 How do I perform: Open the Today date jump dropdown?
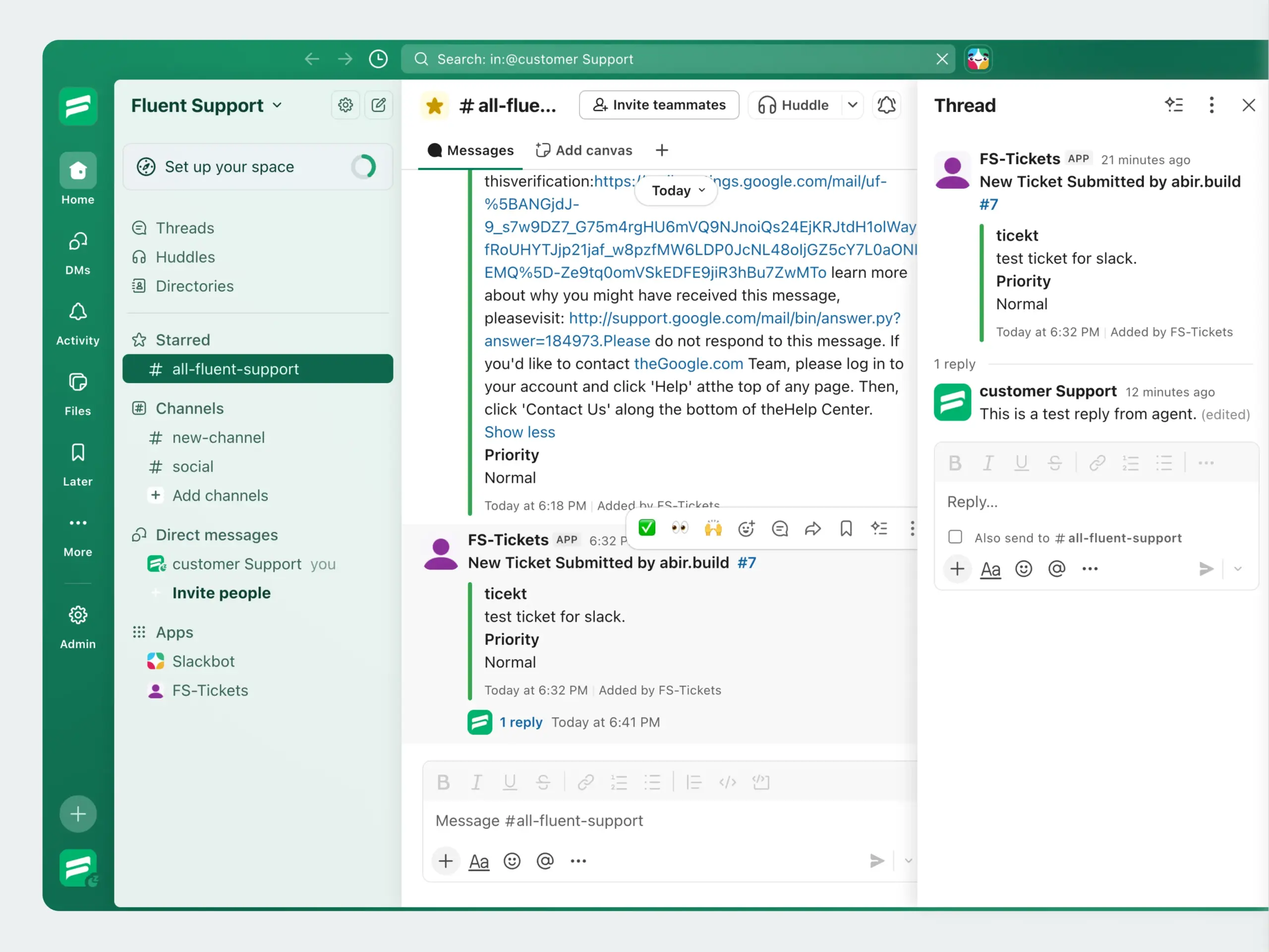coord(676,190)
